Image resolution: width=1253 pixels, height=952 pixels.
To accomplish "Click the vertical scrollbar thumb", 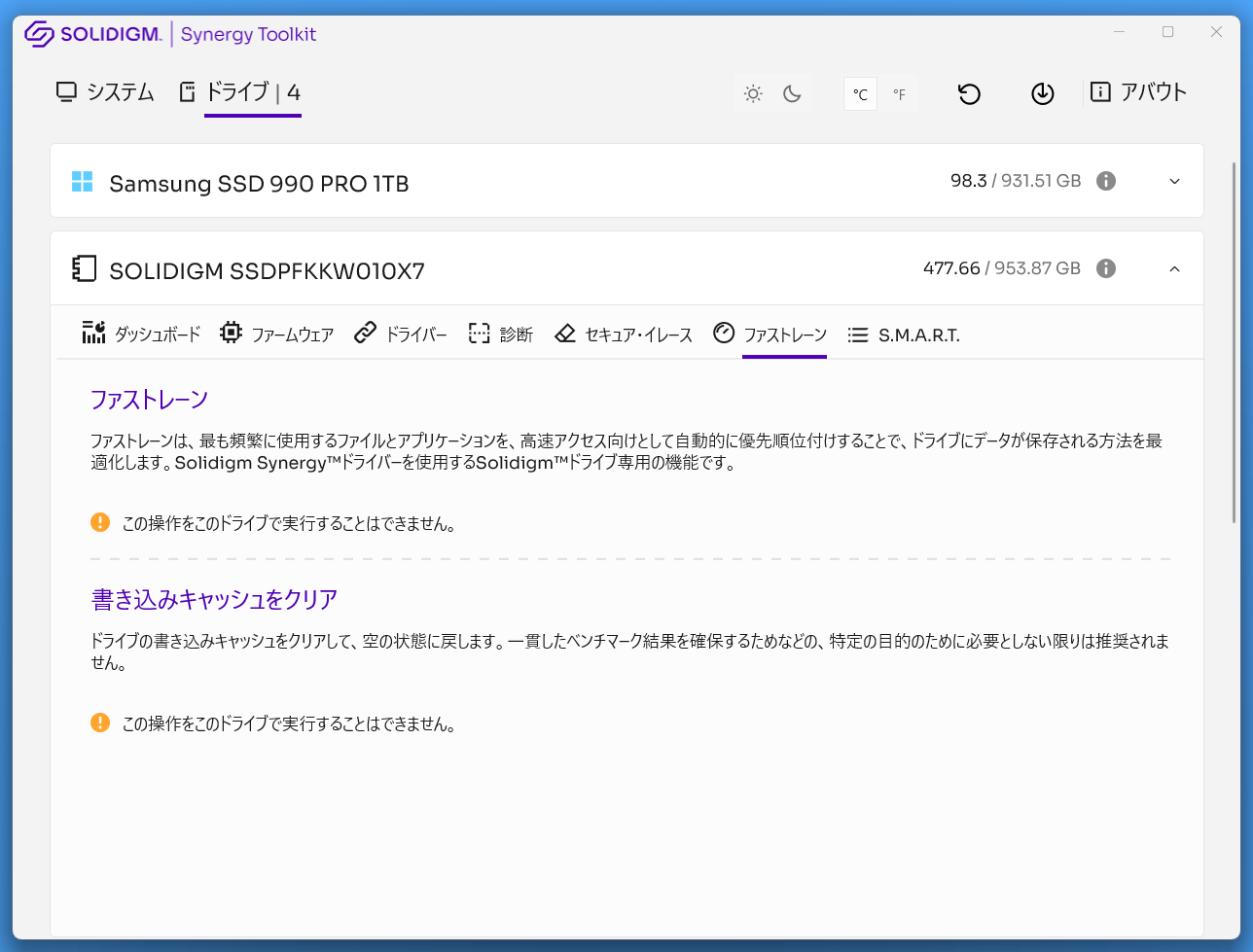I will 1235,340.
